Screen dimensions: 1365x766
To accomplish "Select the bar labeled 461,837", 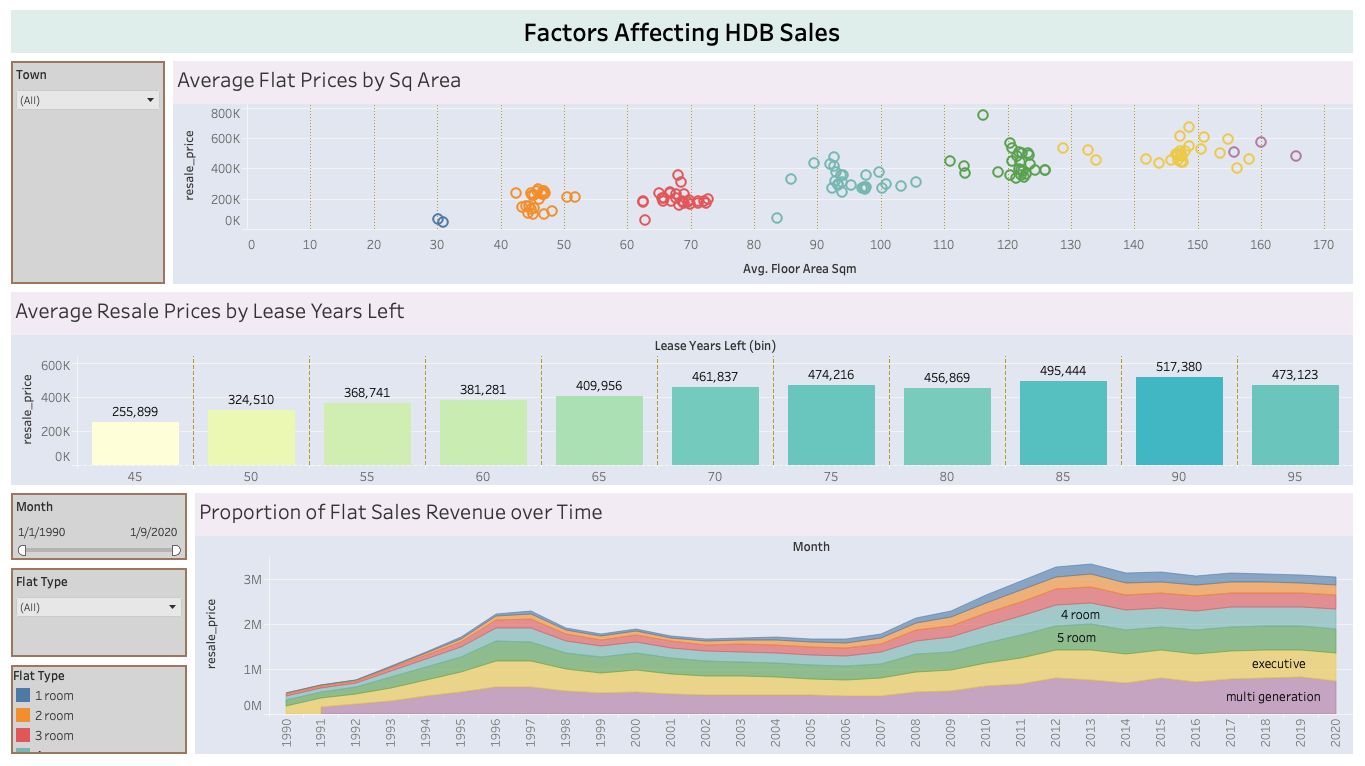I will [715, 426].
